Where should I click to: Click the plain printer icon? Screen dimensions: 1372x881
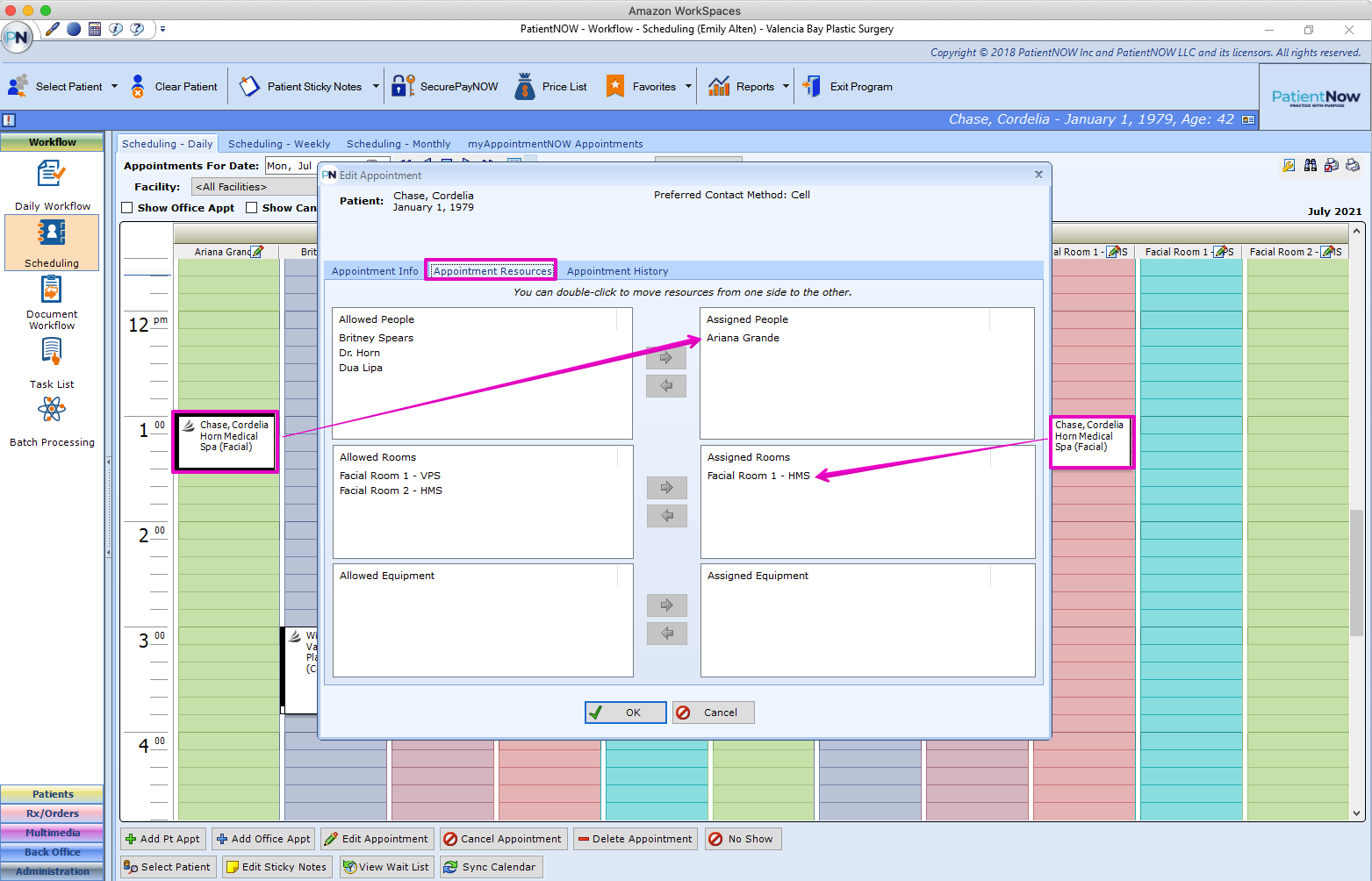coord(1353,165)
